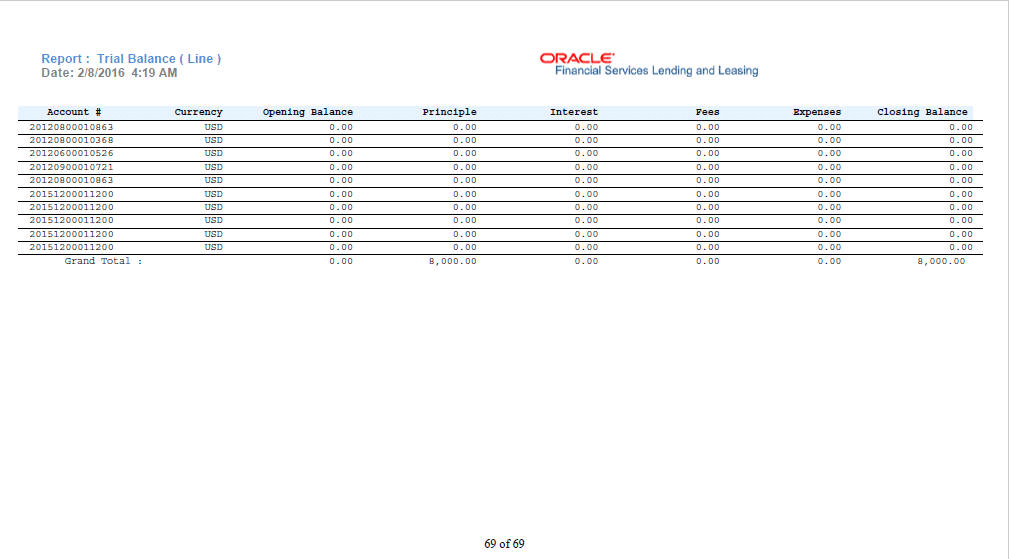Click Grand Total Interest value 0.00
The height and width of the screenshot is (559, 1009).
[586, 262]
